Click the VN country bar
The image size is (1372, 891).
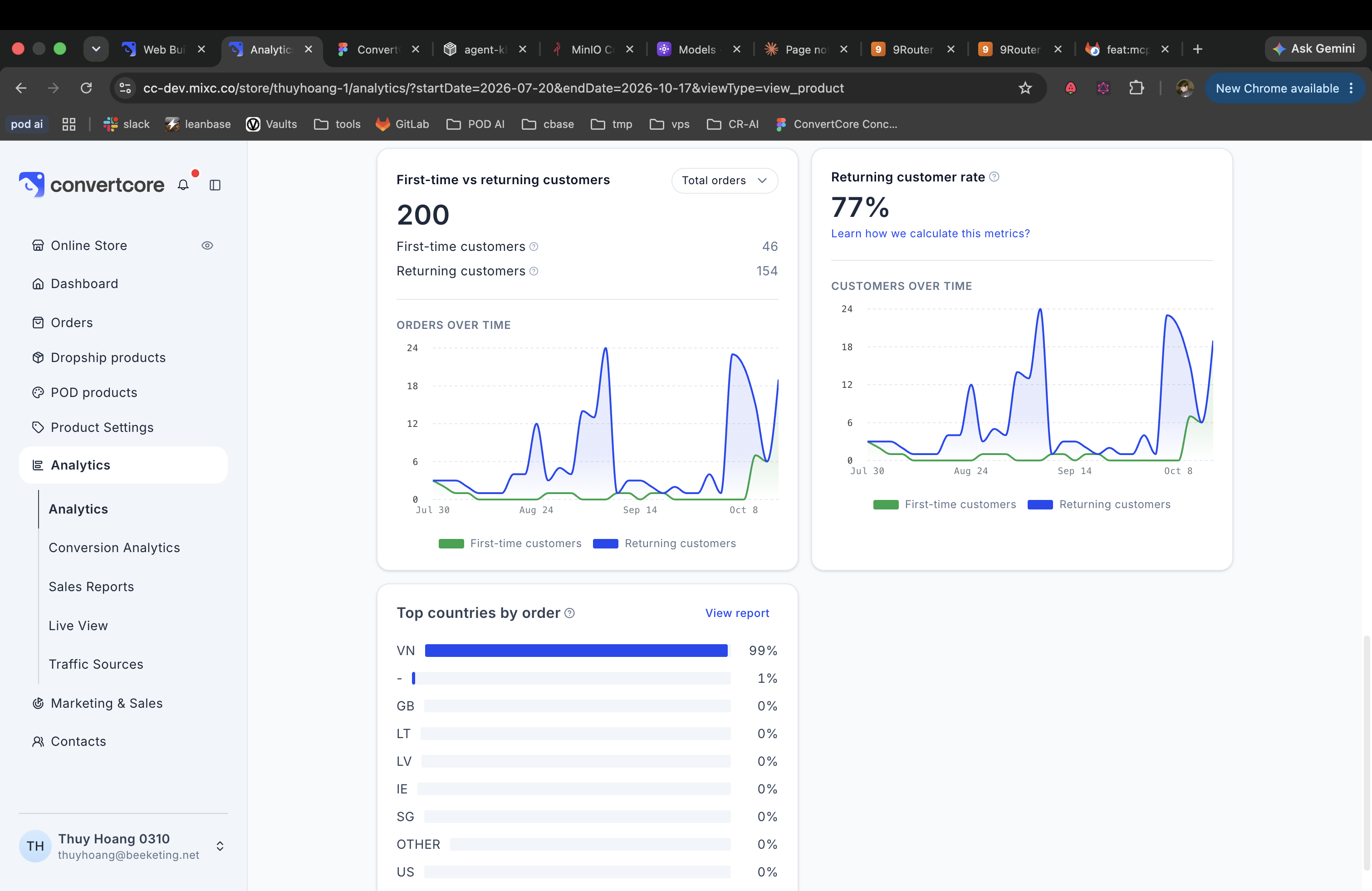(x=577, y=650)
